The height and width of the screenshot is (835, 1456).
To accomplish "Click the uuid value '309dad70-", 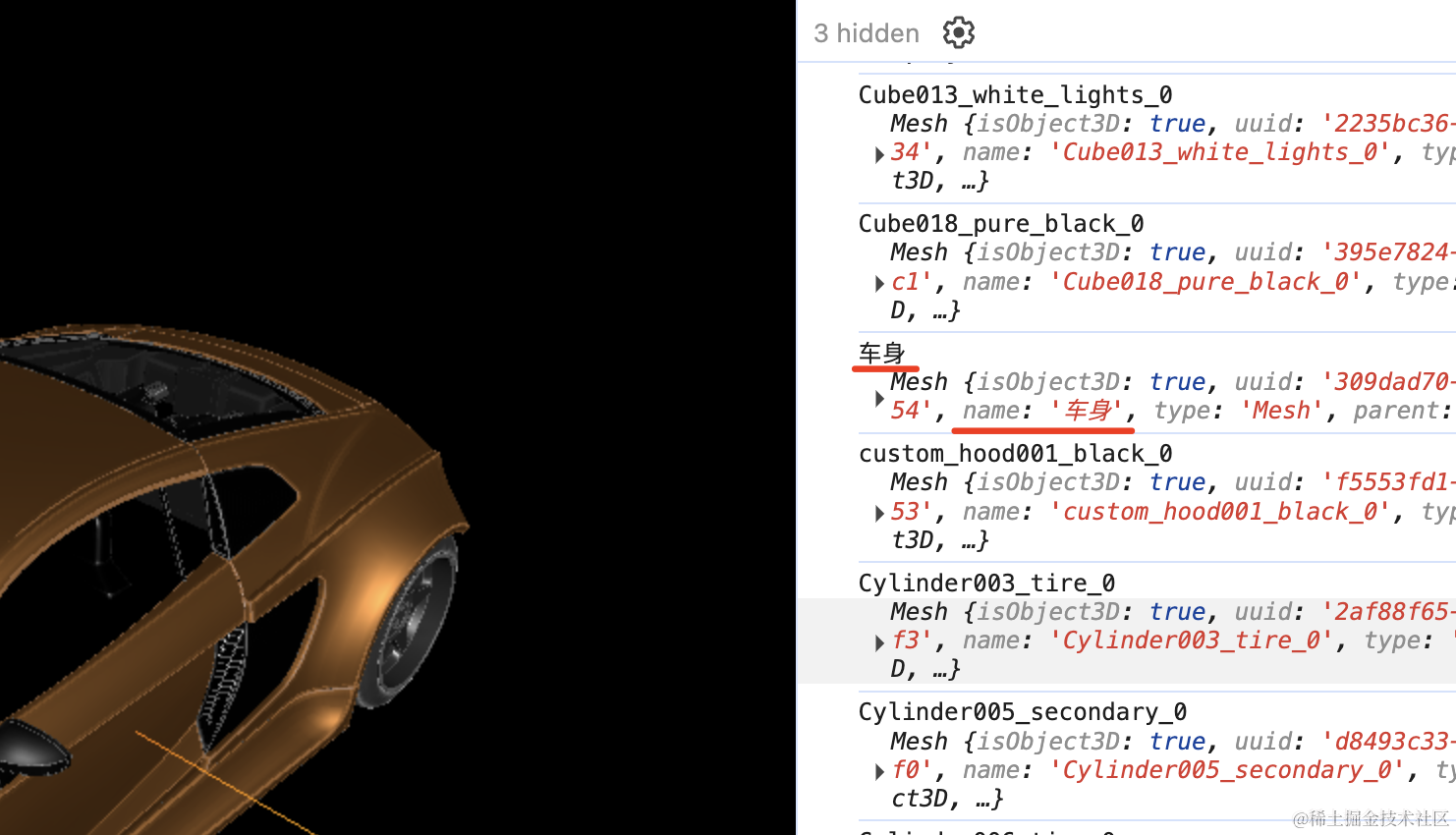I will 1388,382.
